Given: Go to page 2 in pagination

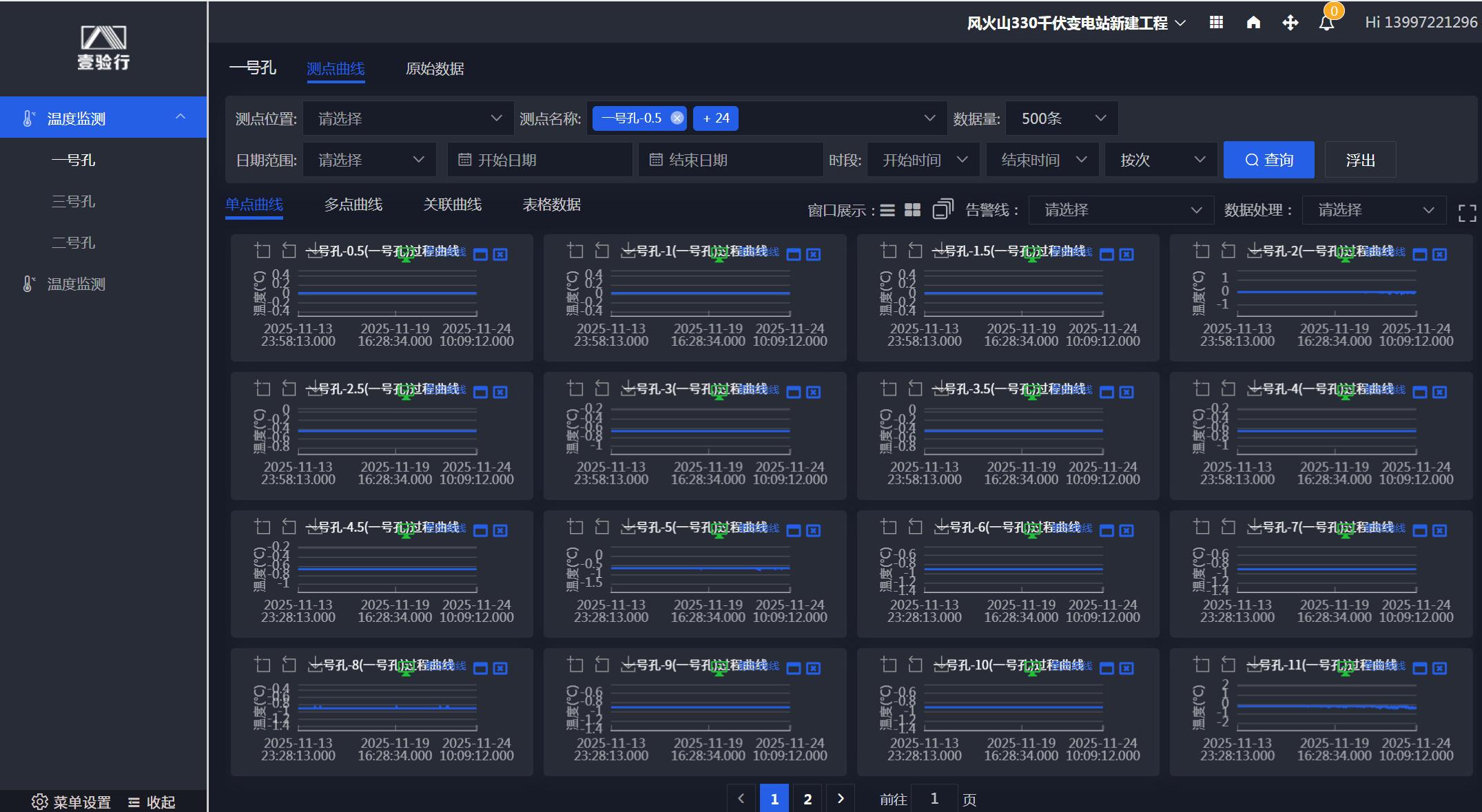Looking at the screenshot, I should [807, 799].
